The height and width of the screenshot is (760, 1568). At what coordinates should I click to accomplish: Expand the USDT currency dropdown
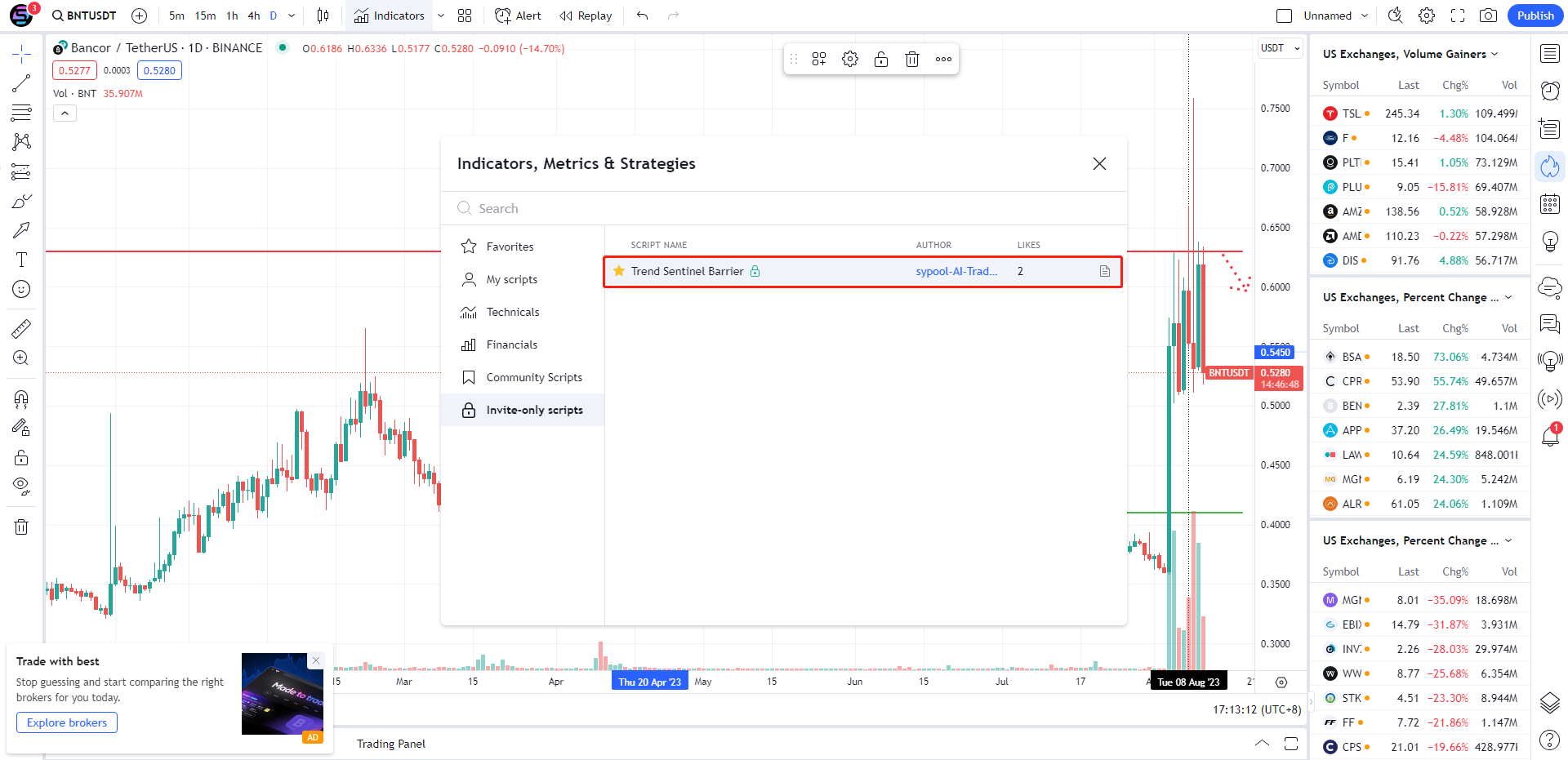click(x=1279, y=48)
